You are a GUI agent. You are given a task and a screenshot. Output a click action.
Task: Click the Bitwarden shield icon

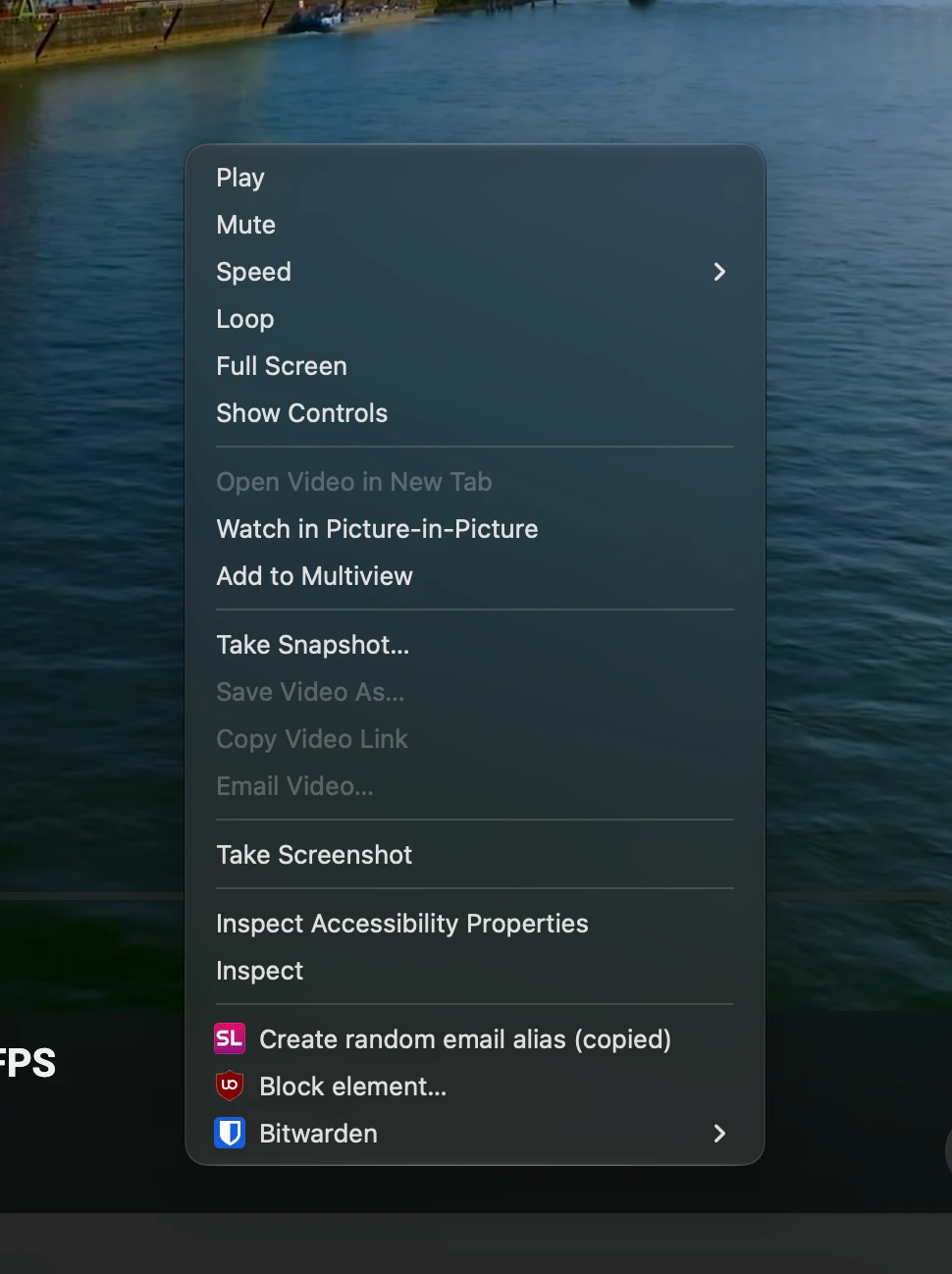[x=230, y=1133]
